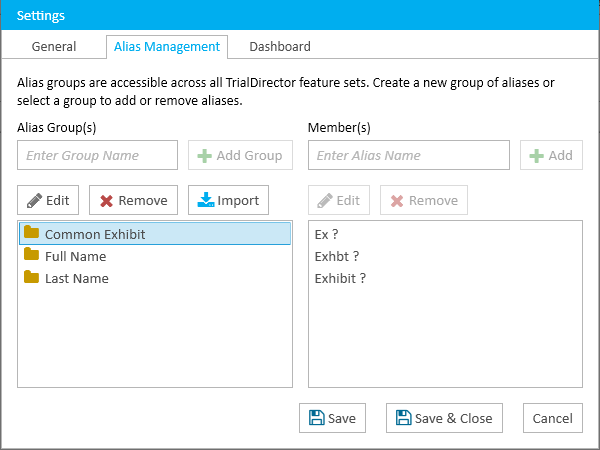The width and height of the screenshot is (600, 450).
Task: Click the green plus icon on members Add
Action: (536, 156)
